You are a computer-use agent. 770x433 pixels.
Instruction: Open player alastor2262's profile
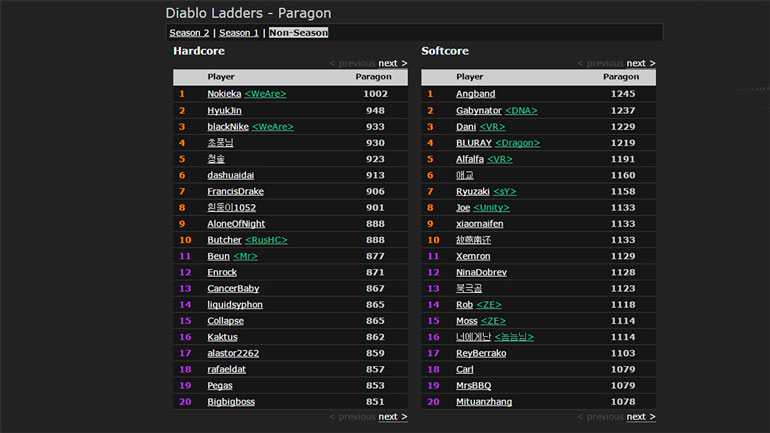pos(233,353)
